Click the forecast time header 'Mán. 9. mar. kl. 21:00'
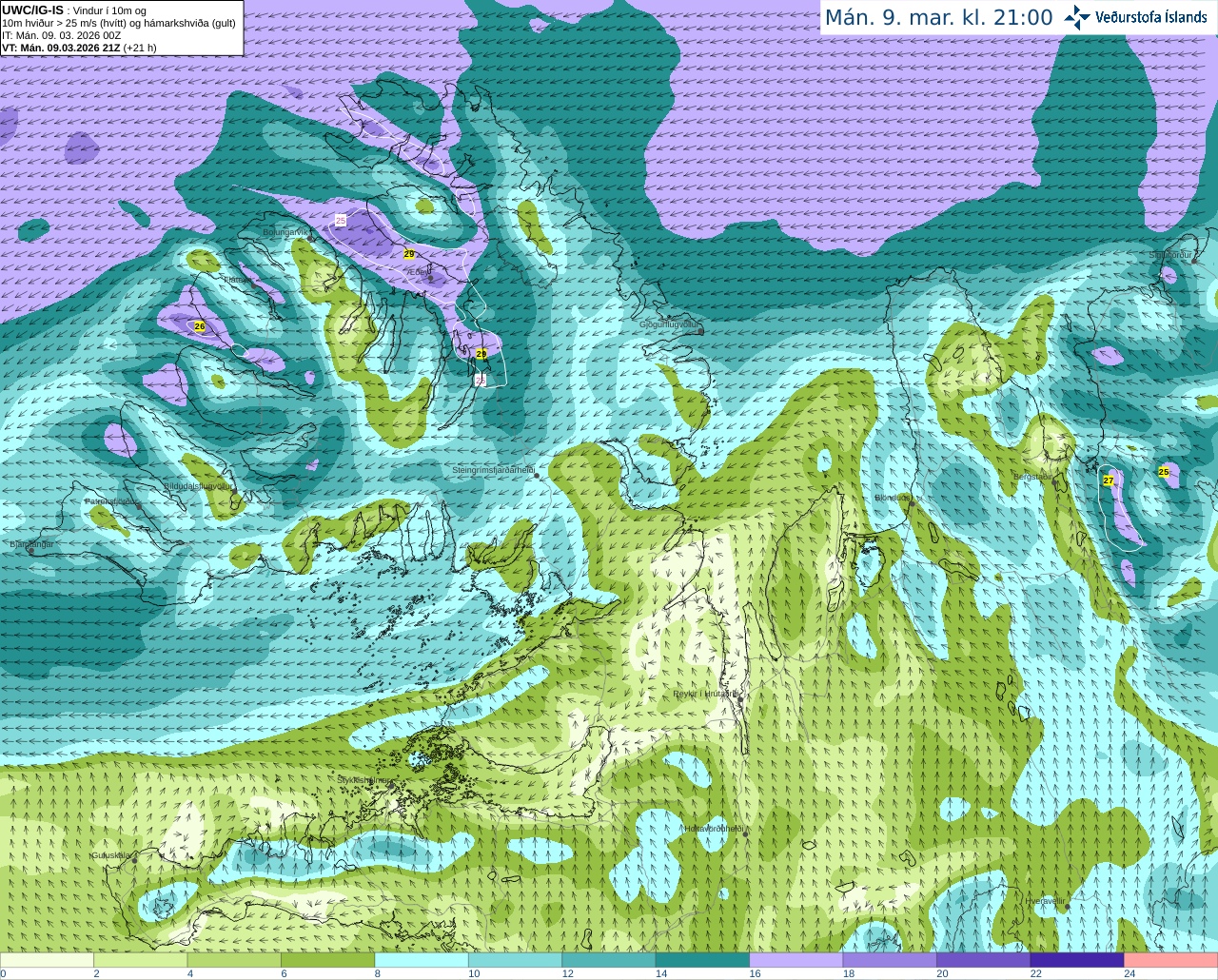The width and height of the screenshot is (1218, 980). [938, 18]
